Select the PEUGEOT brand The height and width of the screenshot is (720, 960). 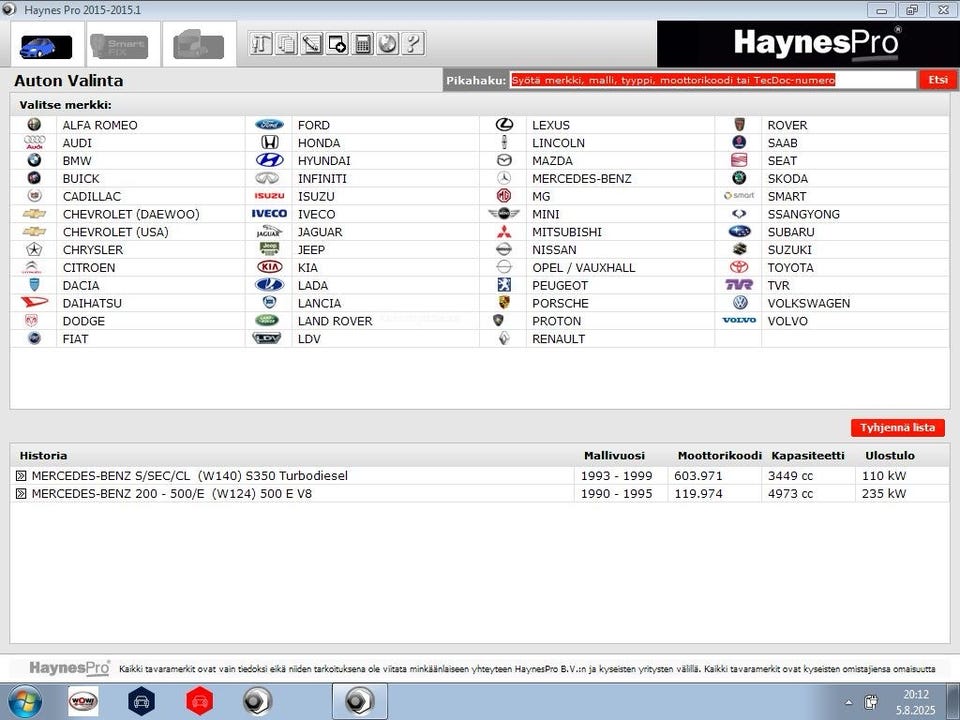[x=560, y=285]
